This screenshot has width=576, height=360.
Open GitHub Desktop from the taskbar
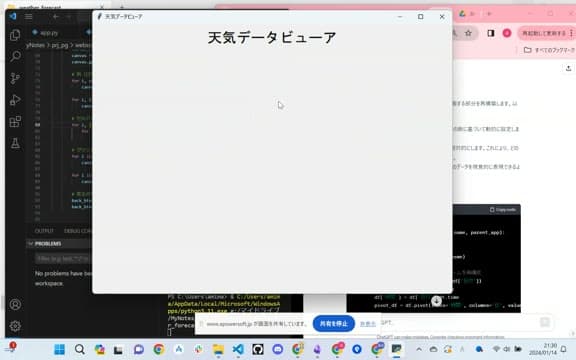pyautogui.click(x=258, y=349)
